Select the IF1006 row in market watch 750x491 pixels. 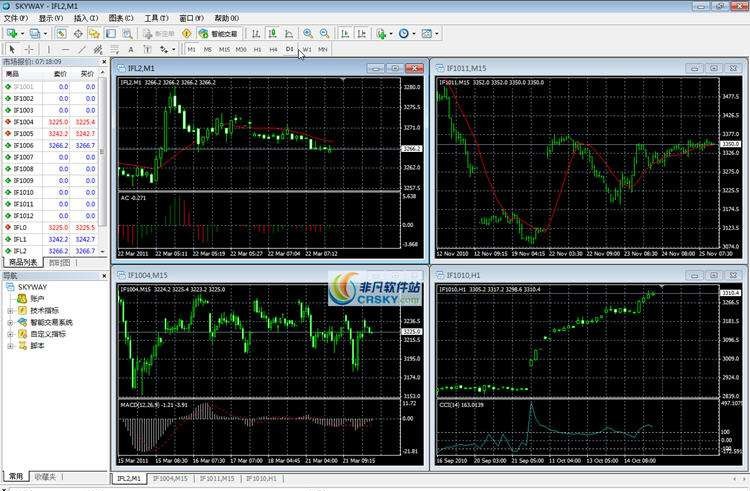50,145
